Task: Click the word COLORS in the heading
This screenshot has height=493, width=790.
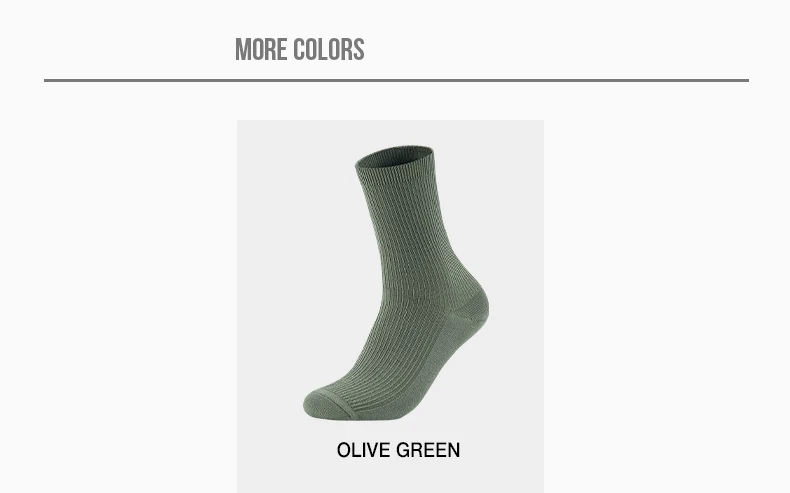Action: click(329, 49)
